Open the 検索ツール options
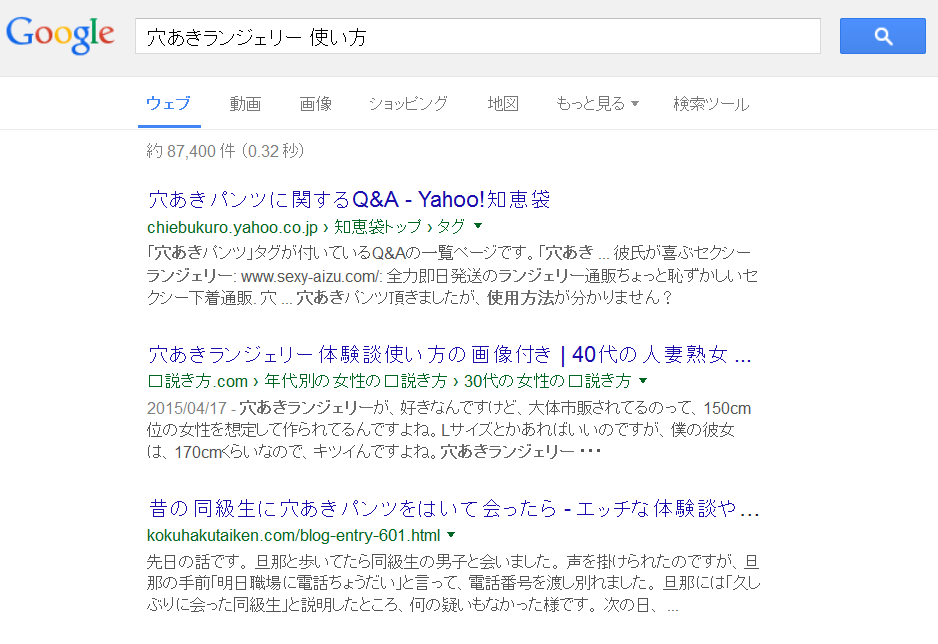 (710, 103)
